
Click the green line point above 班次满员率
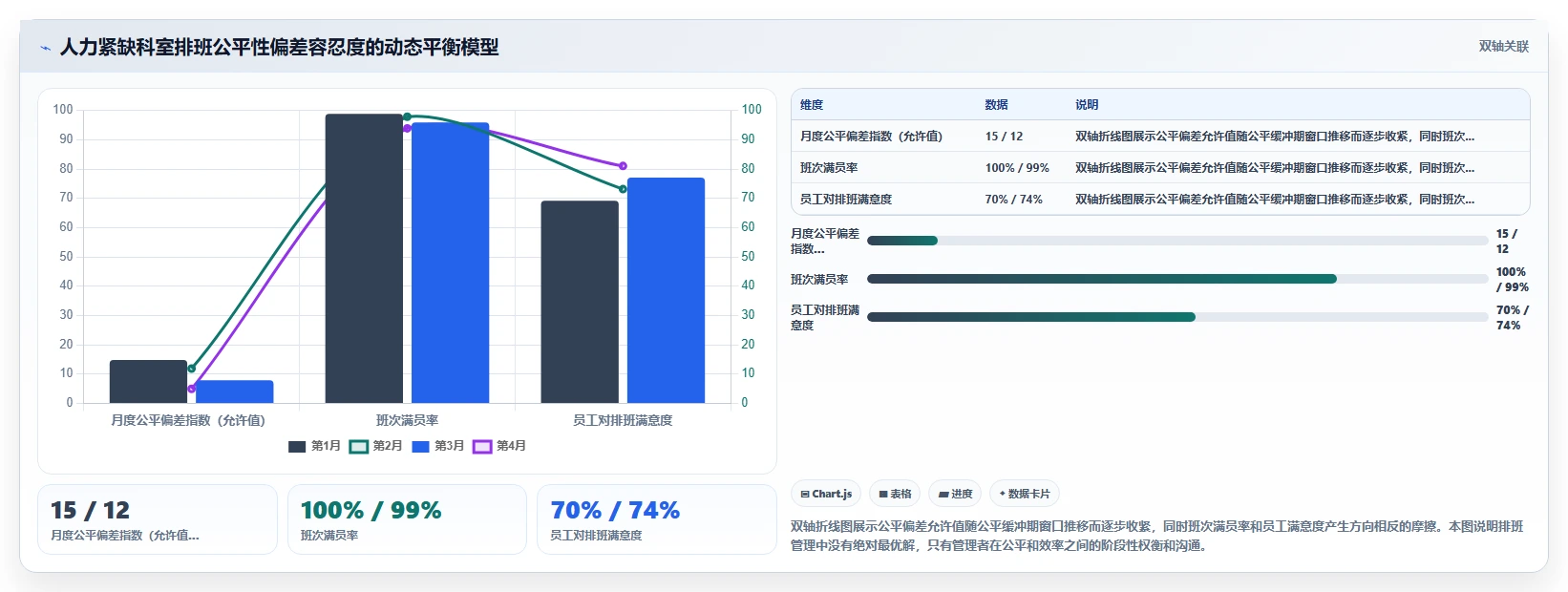click(407, 116)
